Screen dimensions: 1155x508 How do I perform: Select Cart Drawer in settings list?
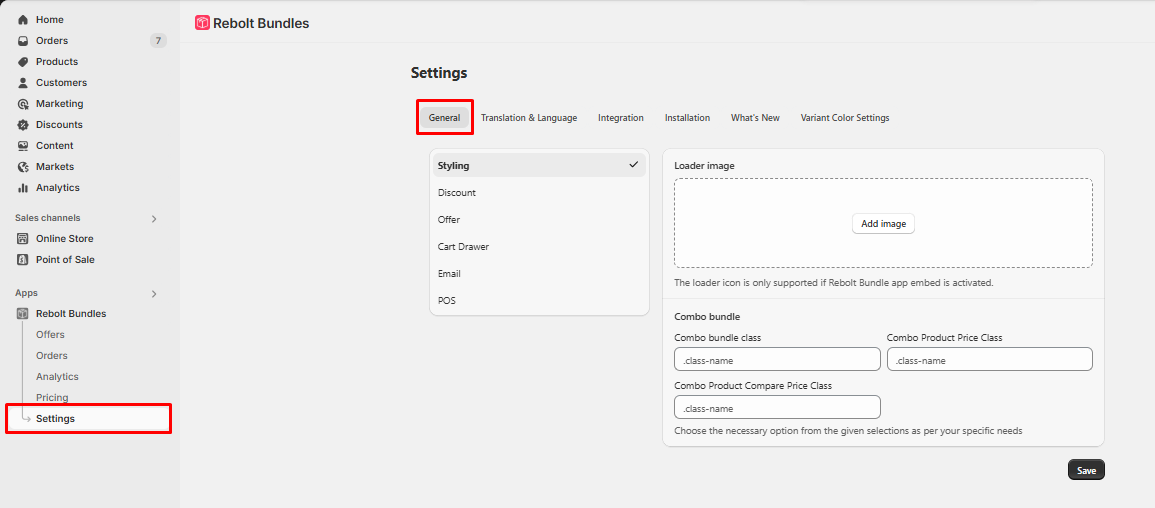pos(539,247)
